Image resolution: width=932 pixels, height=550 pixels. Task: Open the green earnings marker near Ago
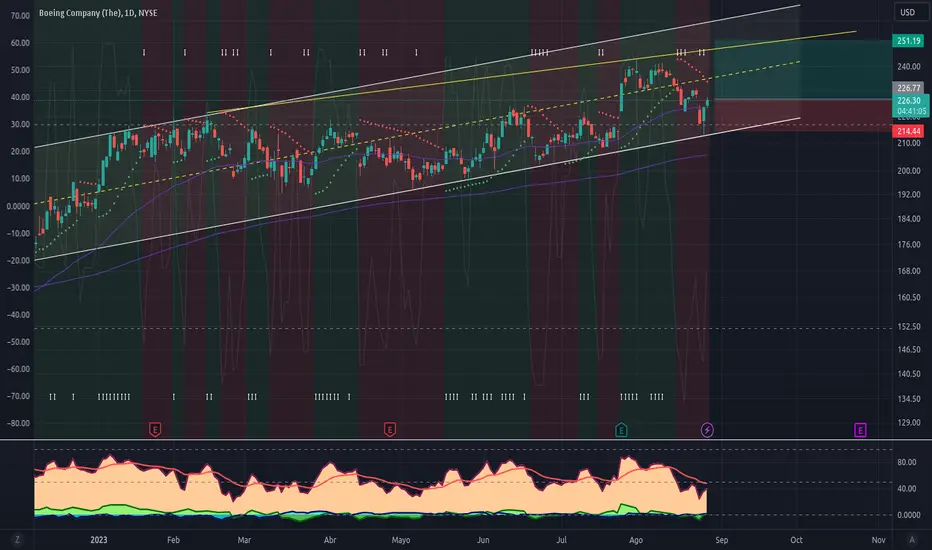pos(621,429)
